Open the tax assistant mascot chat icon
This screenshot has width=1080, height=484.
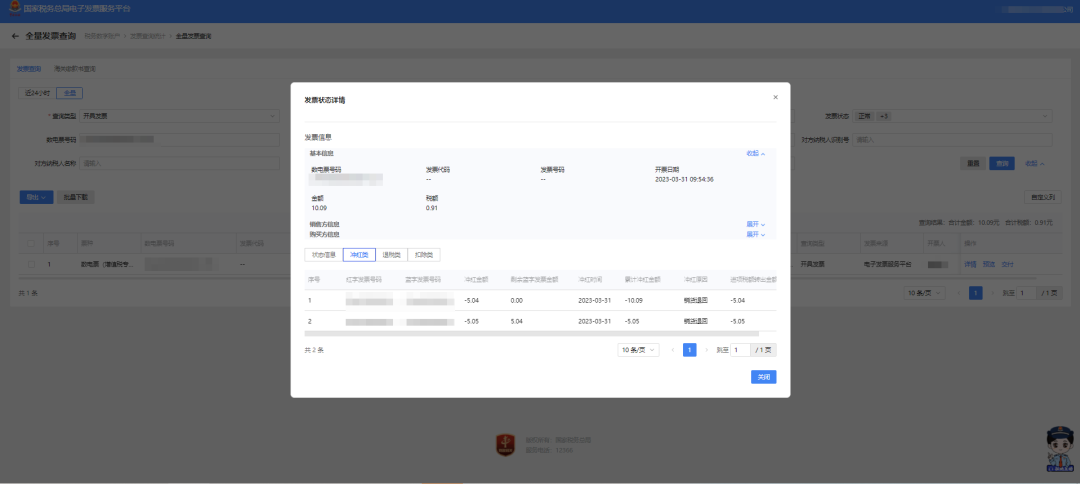[1059, 449]
